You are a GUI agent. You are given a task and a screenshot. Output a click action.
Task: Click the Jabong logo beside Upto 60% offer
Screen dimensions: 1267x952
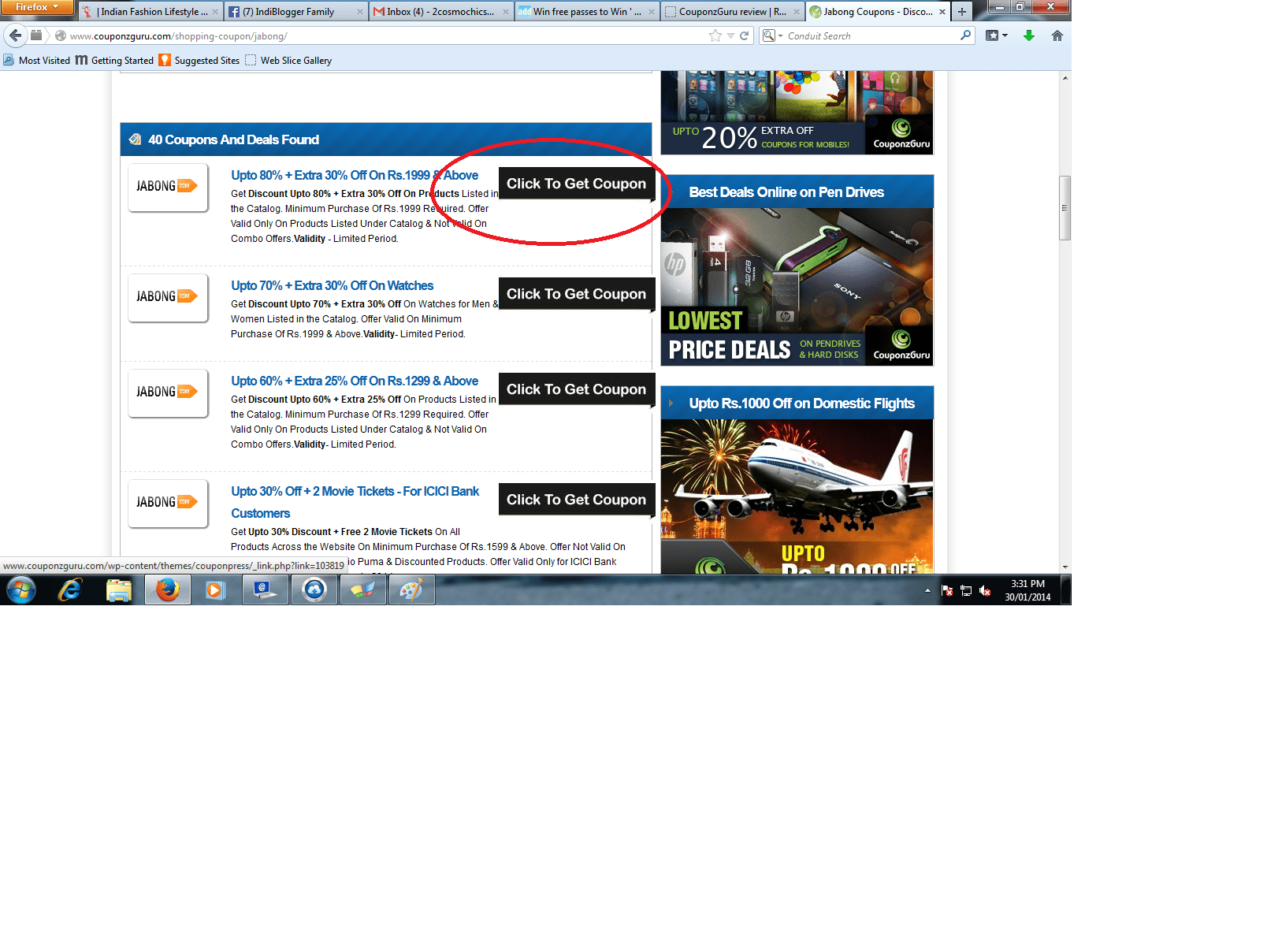click(x=168, y=392)
